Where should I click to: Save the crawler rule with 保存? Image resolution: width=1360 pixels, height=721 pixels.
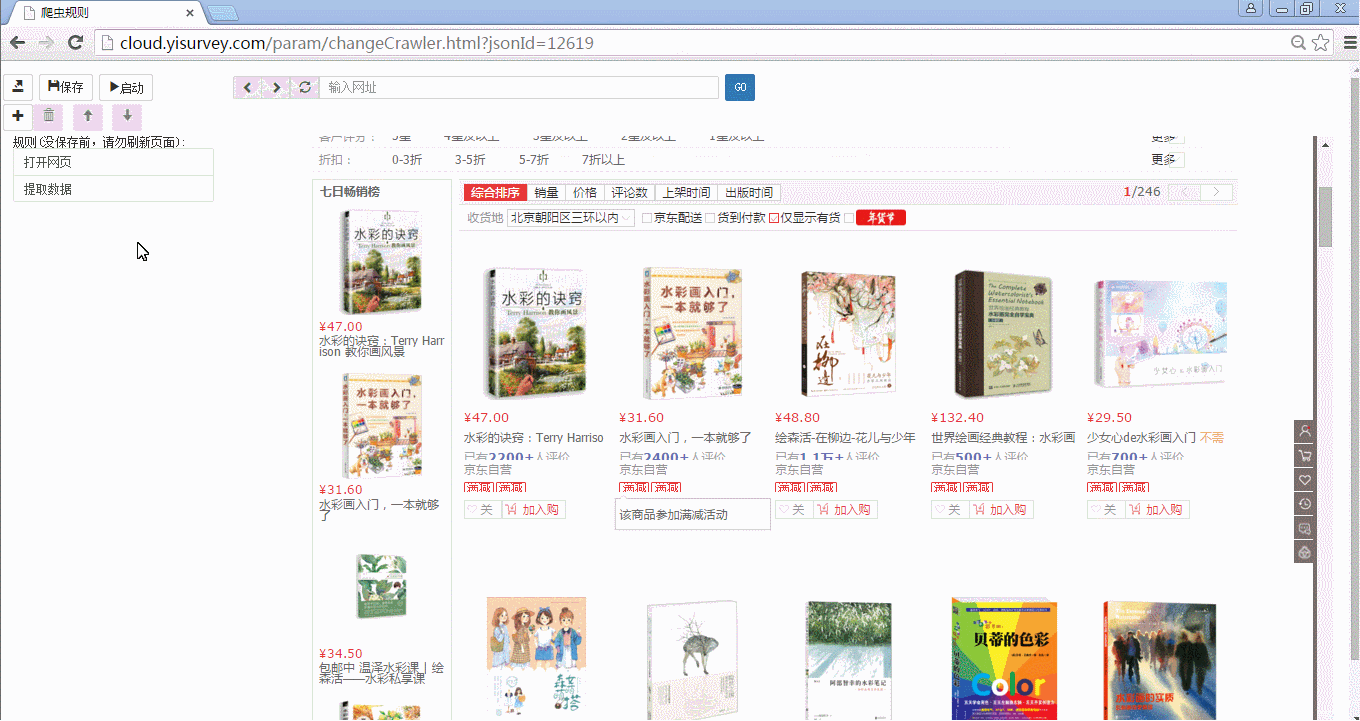(66, 87)
